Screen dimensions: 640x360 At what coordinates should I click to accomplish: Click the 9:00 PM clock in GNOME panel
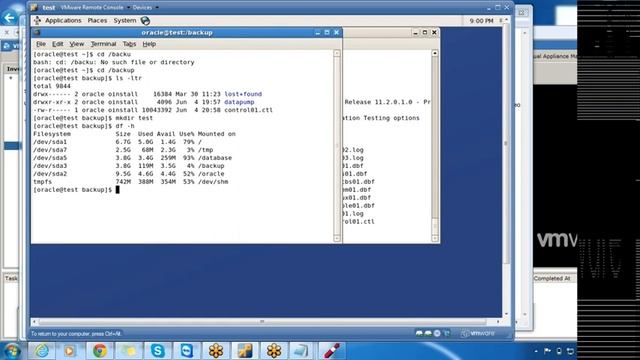click(481, 20)
